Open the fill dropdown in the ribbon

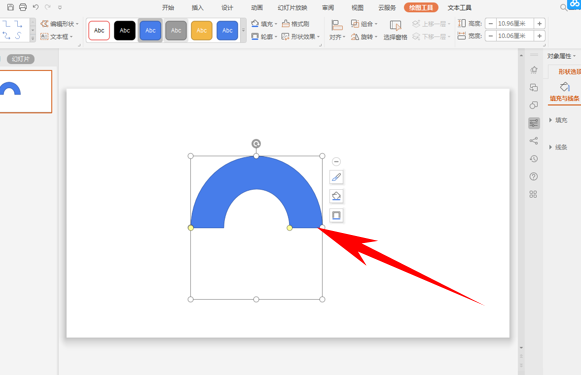(x=264, y=24)
